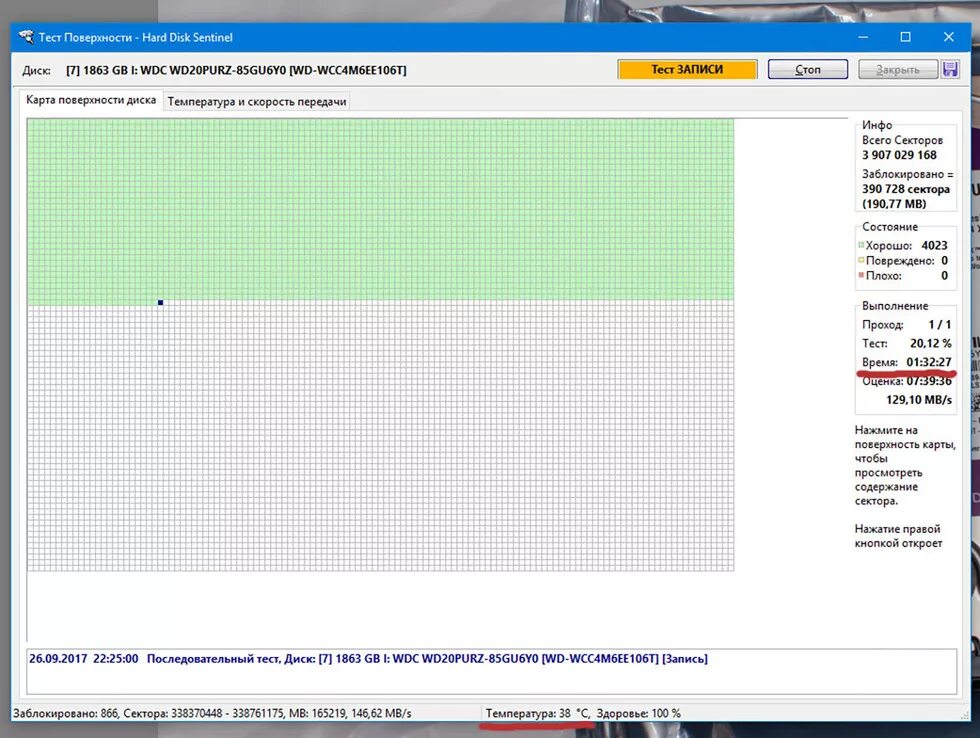Click the red Плохо legend swatch
This screenshot has height=738, width=980.
(x=861, y=275)
